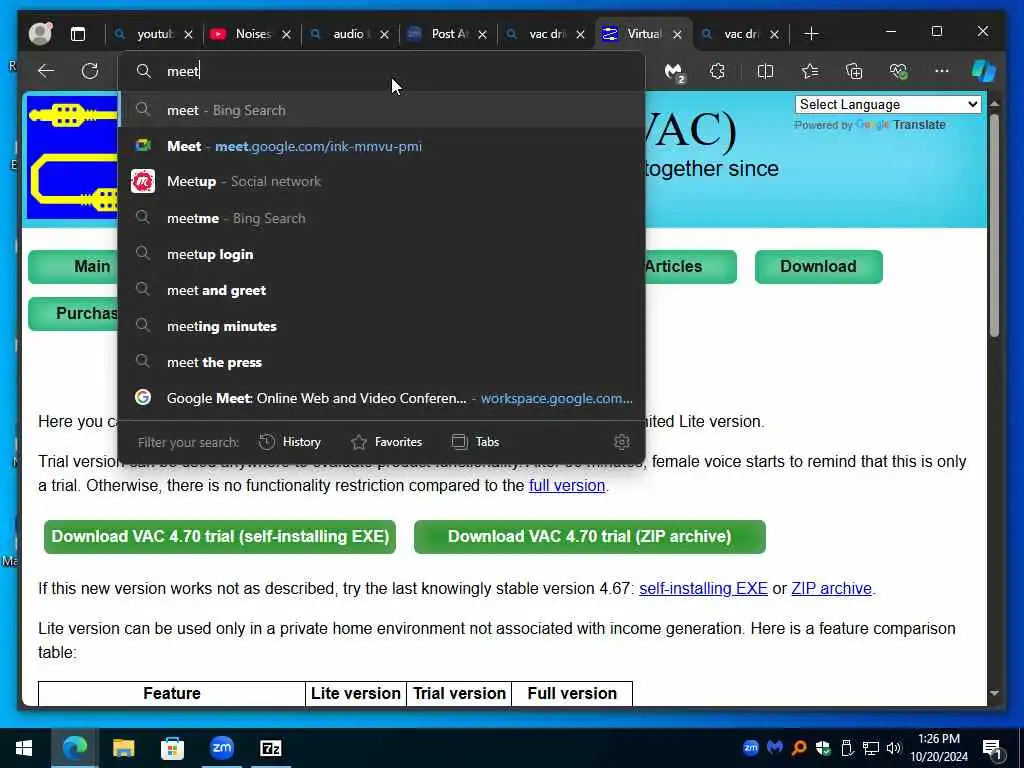Choose 'meetme' Bing Search suggestion
Image resolution: width=1024 pixels, height=768 pixels.
381,218
